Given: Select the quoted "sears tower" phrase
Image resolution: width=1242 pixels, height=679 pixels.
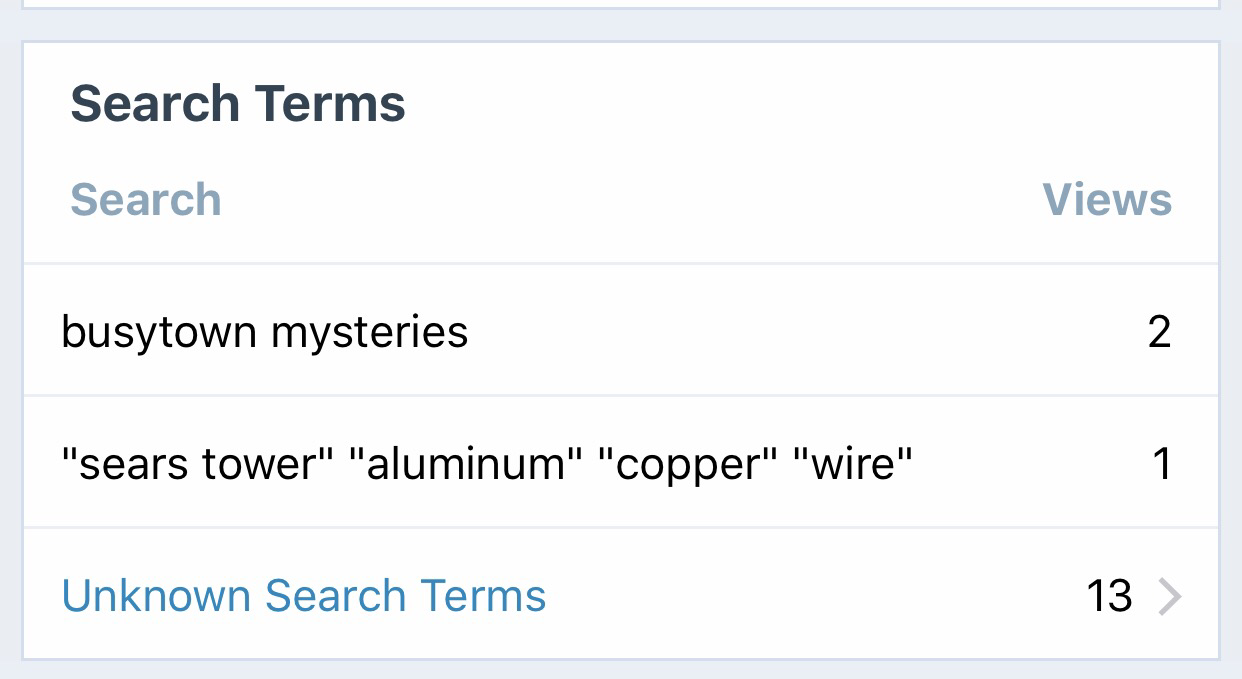Looking at the screenshot, I should coord(198,464).
